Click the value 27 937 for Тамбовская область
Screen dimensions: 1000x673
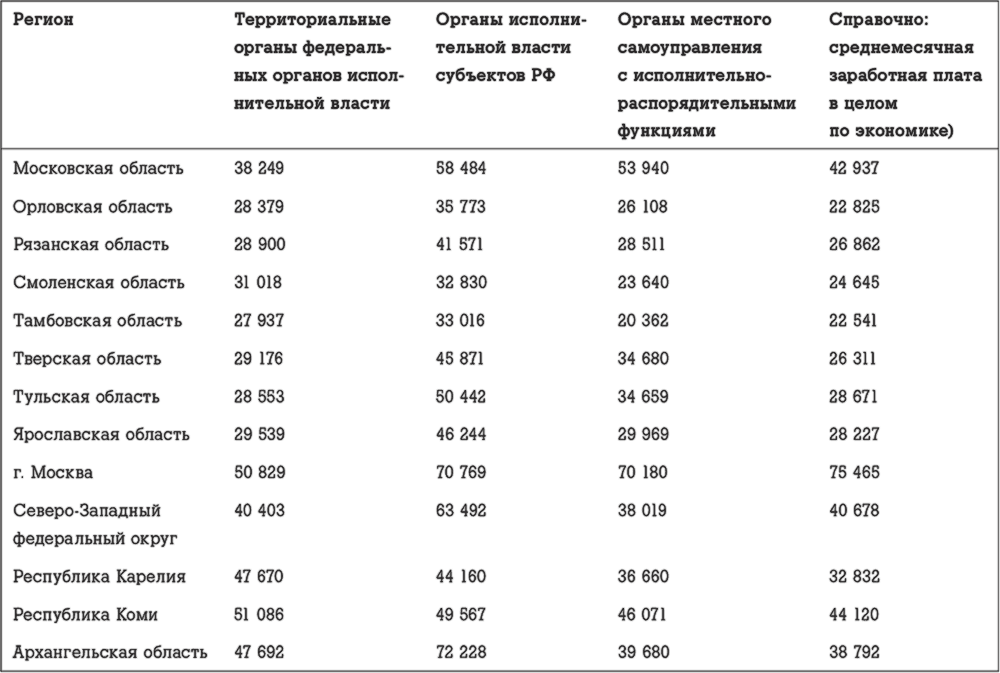point(259,320)
